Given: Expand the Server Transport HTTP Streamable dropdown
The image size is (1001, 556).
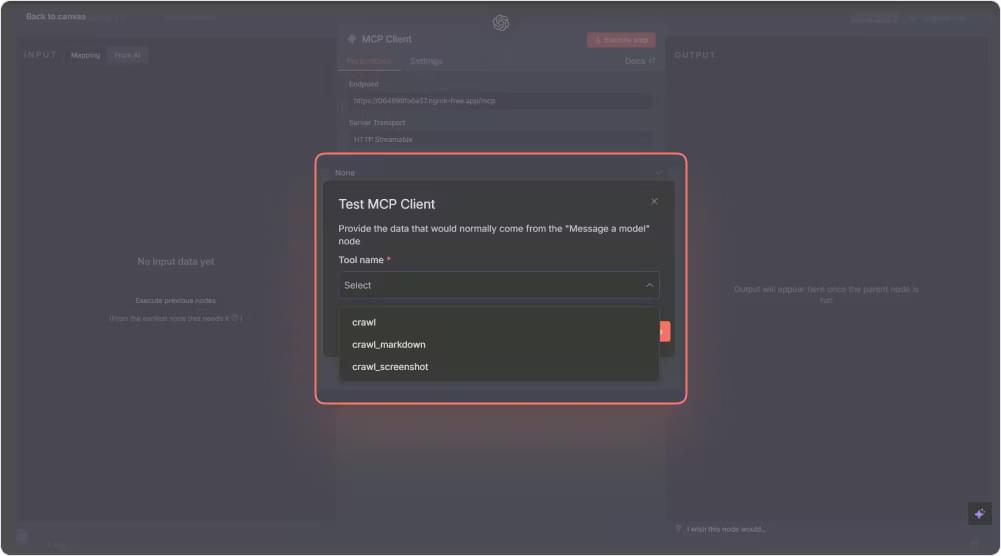Looking at the screenshot, I should click(500, 140).
